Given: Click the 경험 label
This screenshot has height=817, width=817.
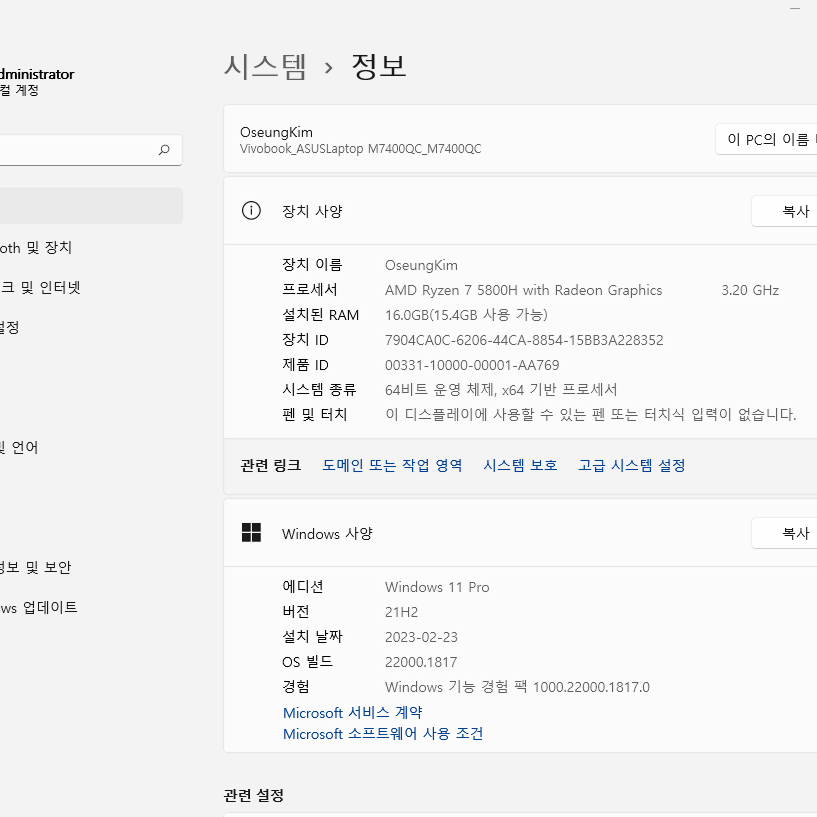Looking at the screenshot, I should click(295, 686).
